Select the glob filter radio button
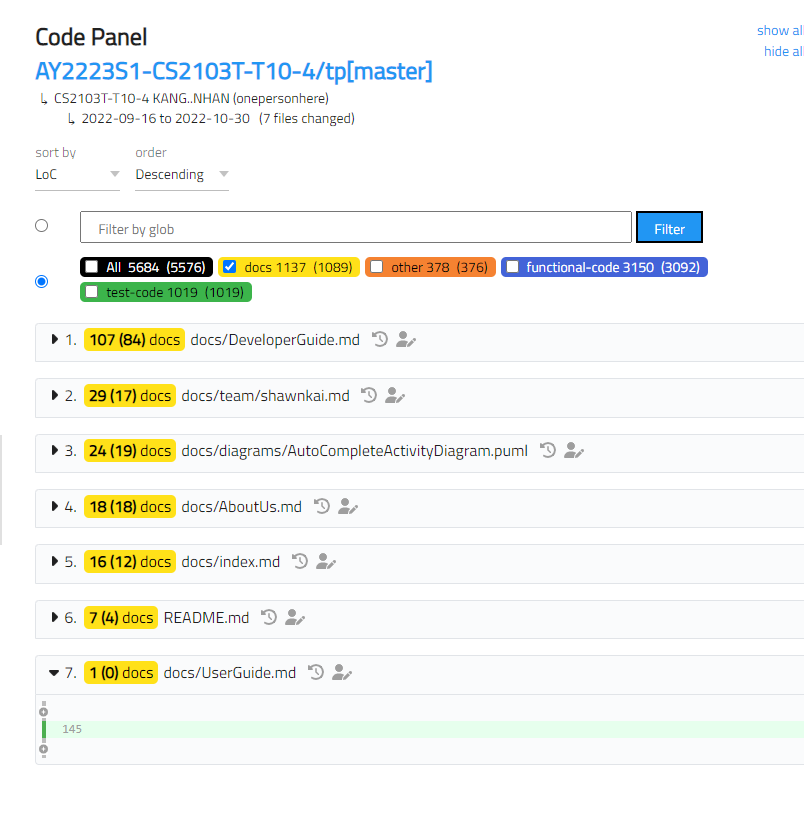 point(41,225)
